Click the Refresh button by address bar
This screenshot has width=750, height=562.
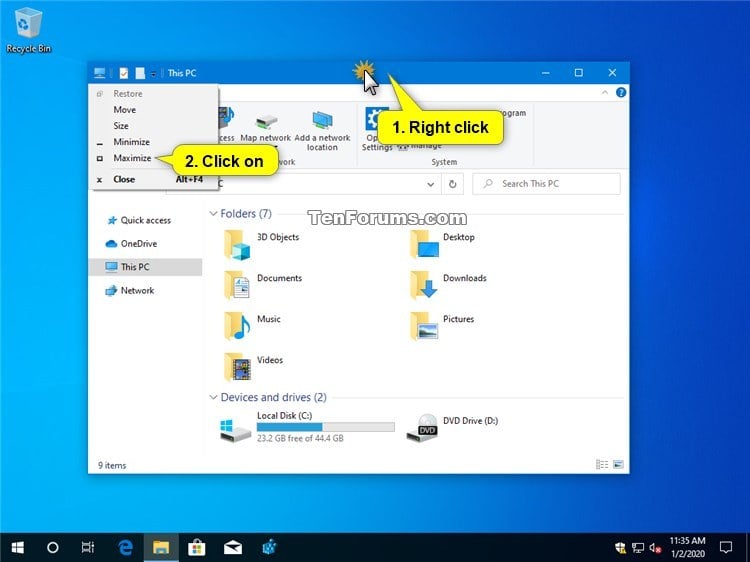point(452,184)
